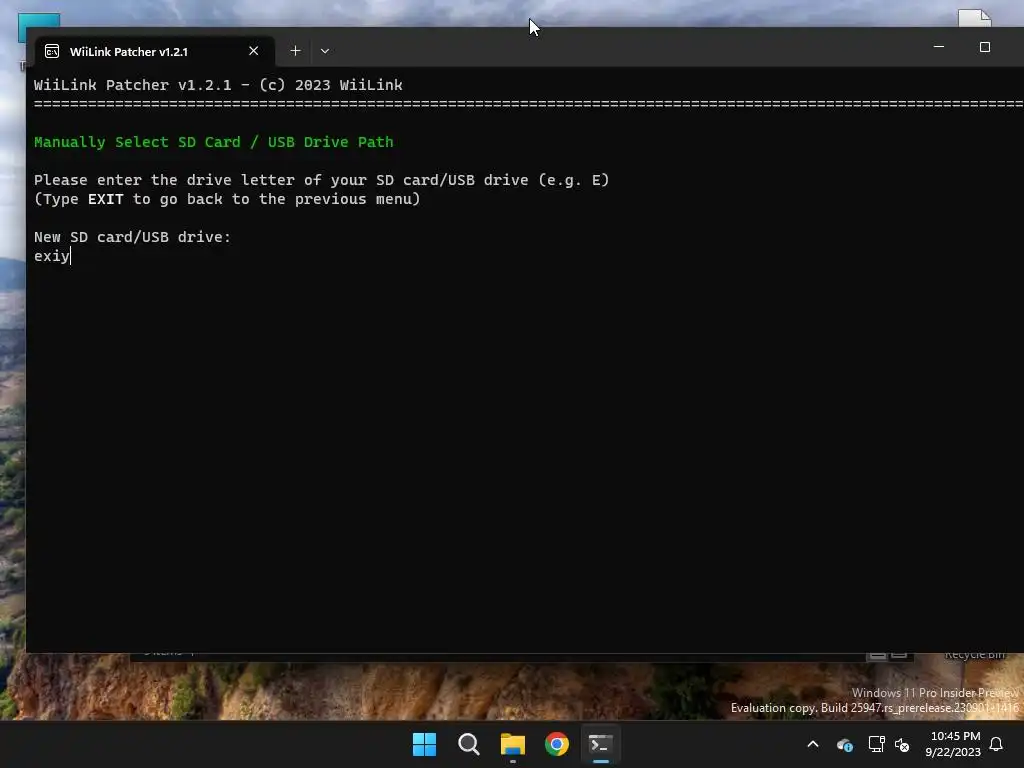Maximize the terminal window
The height and width of the screenshot is (768, 1024).
pos(985,47)
